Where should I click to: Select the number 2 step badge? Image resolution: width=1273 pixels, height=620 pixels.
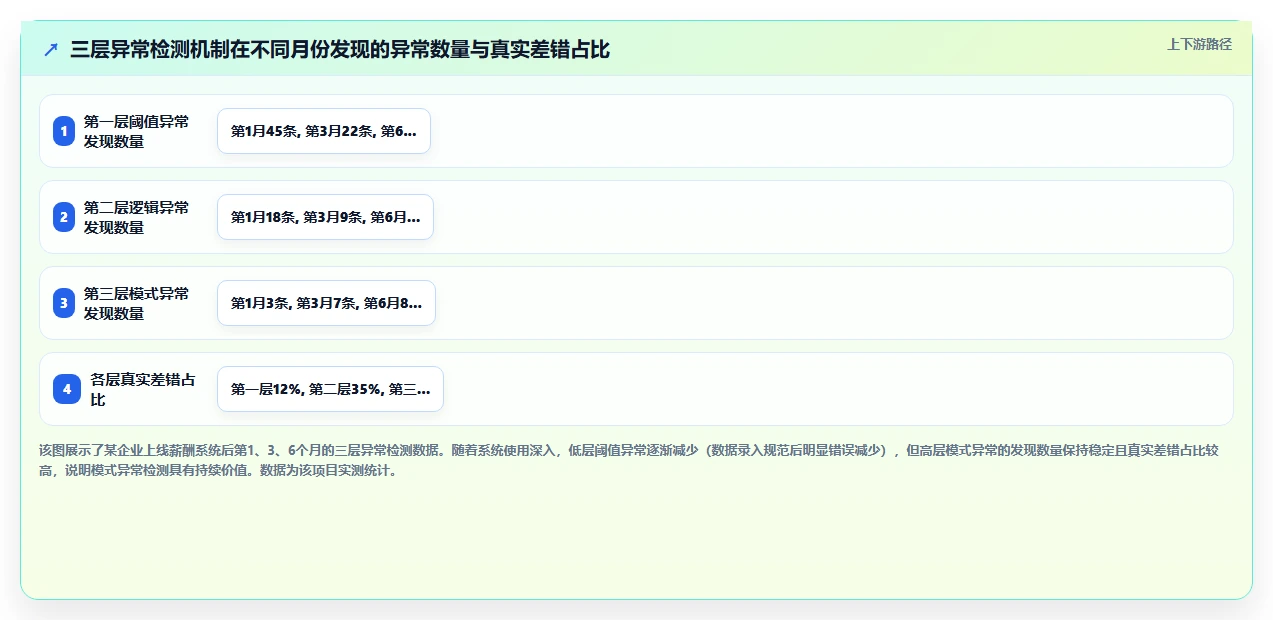[x=64, y=217]
